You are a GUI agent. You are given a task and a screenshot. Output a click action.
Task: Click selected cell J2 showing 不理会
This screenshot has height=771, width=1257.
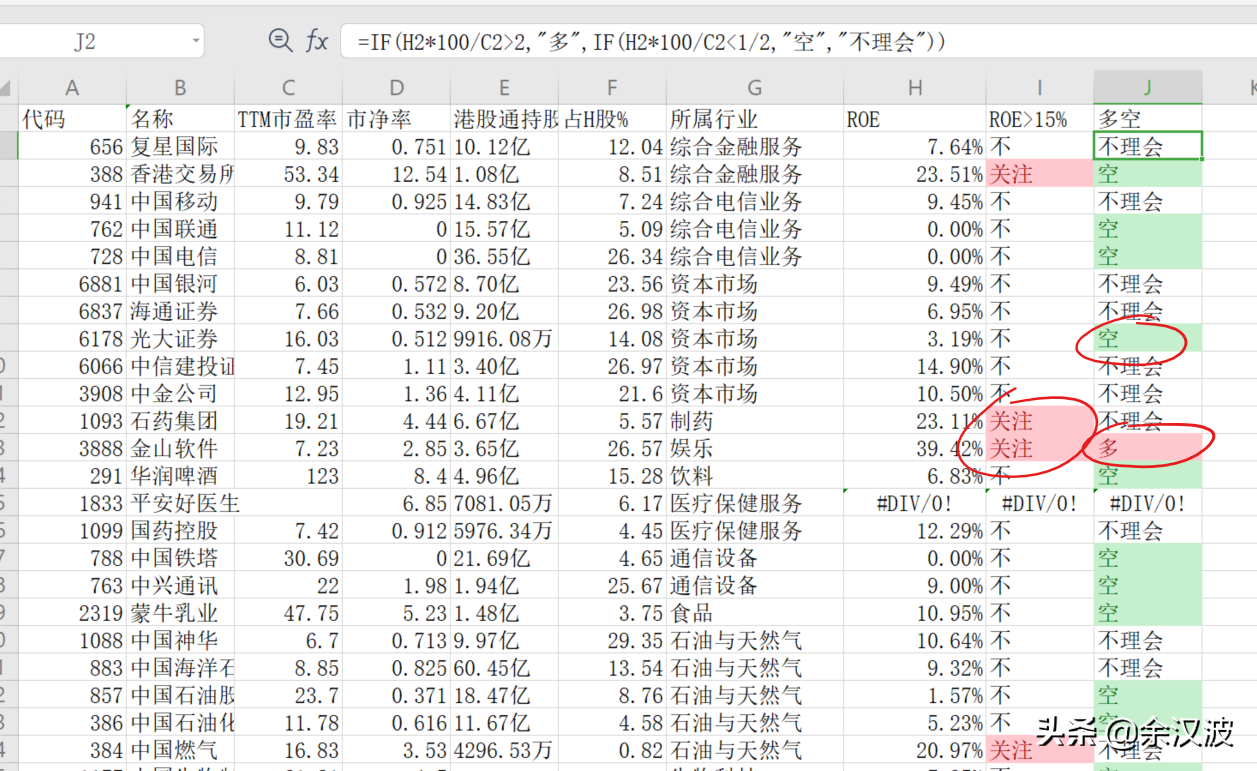click(x=1148, y=147)
